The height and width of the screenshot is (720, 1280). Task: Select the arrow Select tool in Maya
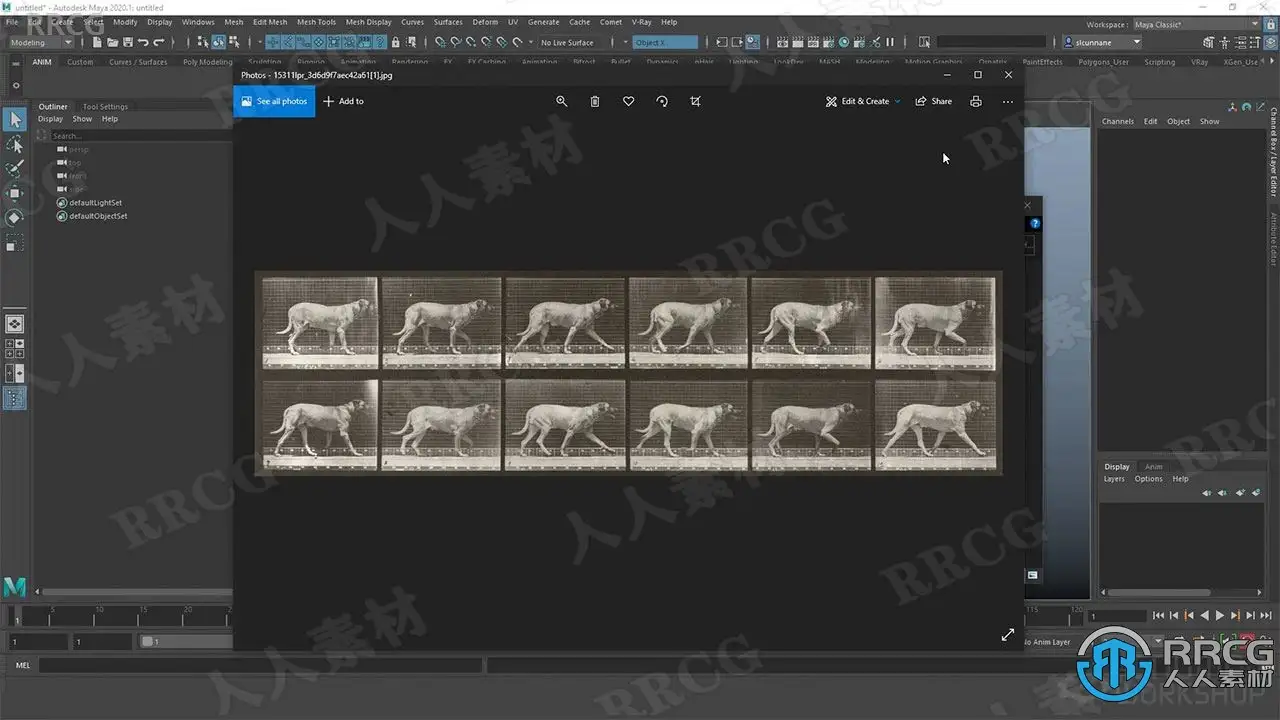pyautogui.click(x=15, y=120)
